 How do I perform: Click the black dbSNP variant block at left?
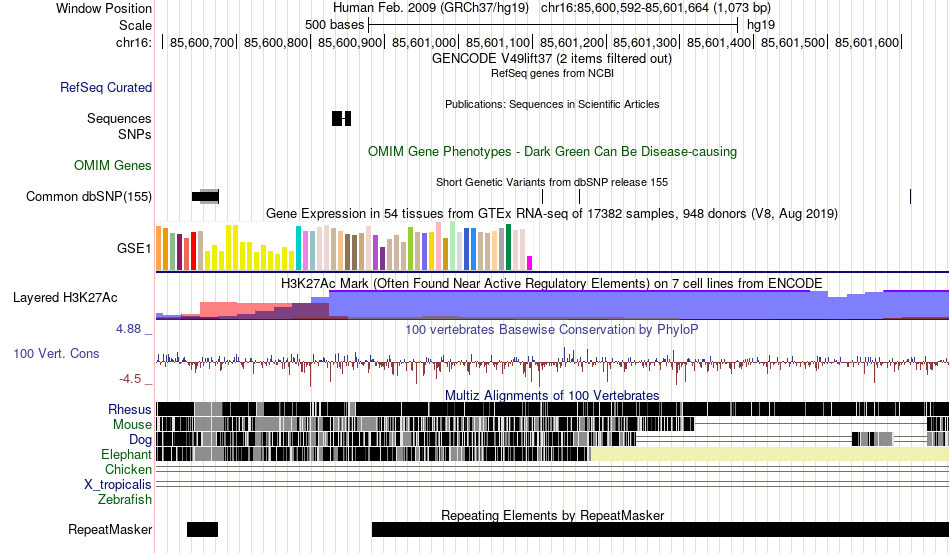coord(205,196)
